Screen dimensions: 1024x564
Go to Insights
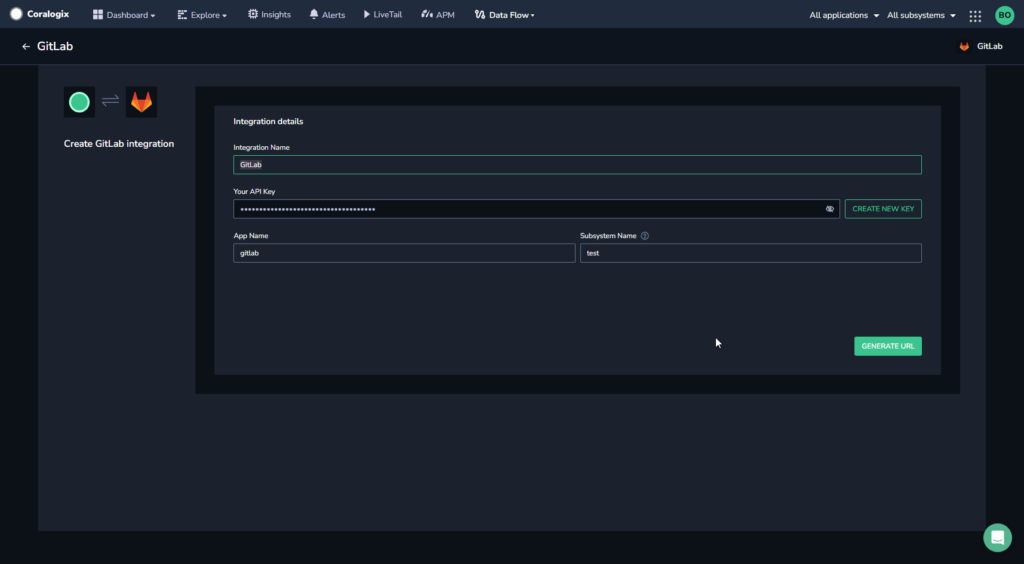point(269,14)
